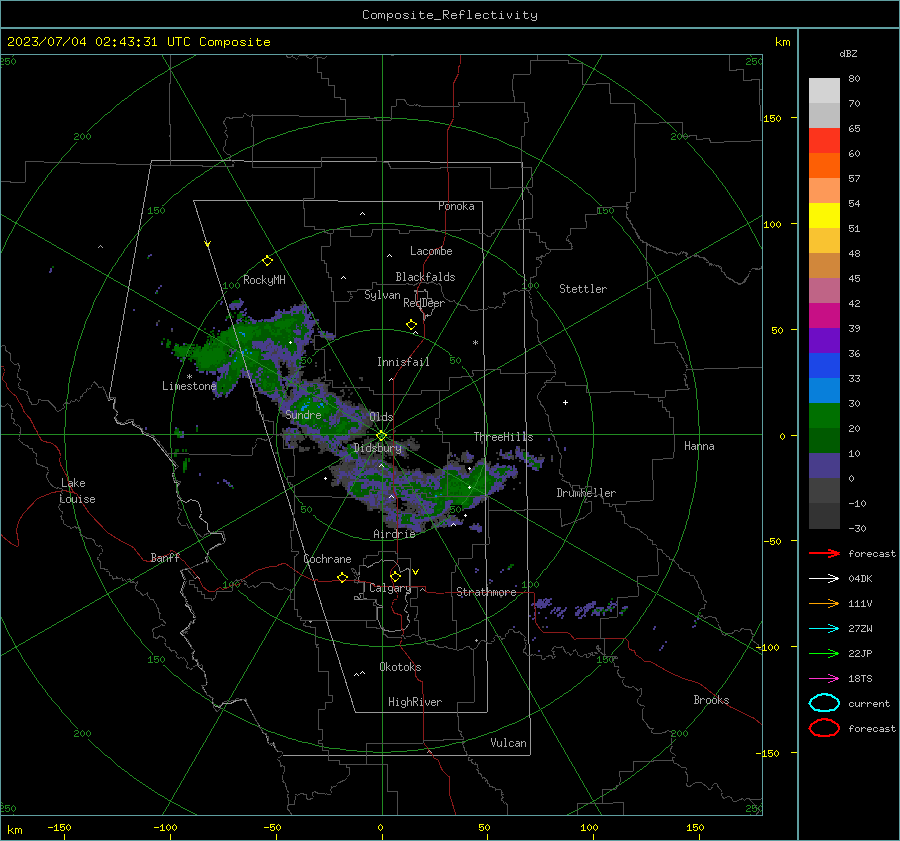Click the Lacombe town label
Screen dimensions: 900x841
pyautogui.click(x=431, y=251)
